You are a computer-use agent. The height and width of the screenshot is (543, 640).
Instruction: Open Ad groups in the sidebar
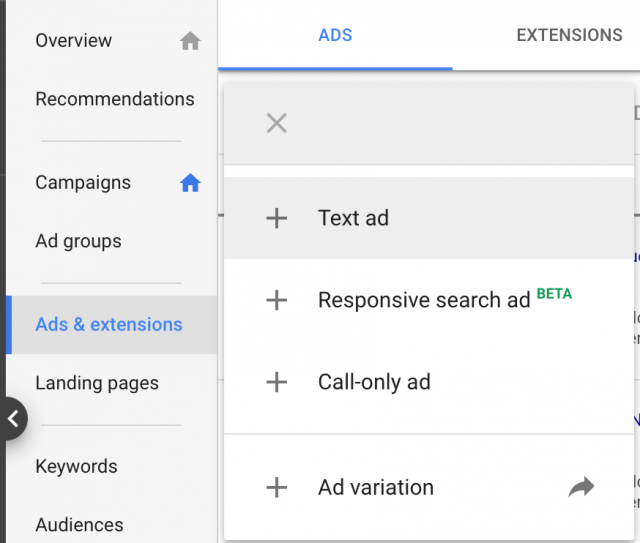tap(78, 241)
